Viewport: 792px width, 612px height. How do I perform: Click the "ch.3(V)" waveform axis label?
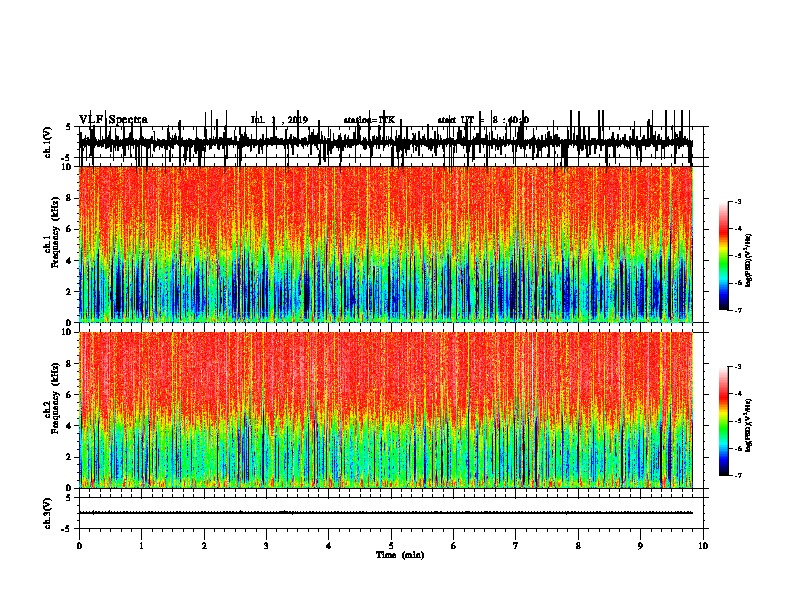click(x=47, y=513)
